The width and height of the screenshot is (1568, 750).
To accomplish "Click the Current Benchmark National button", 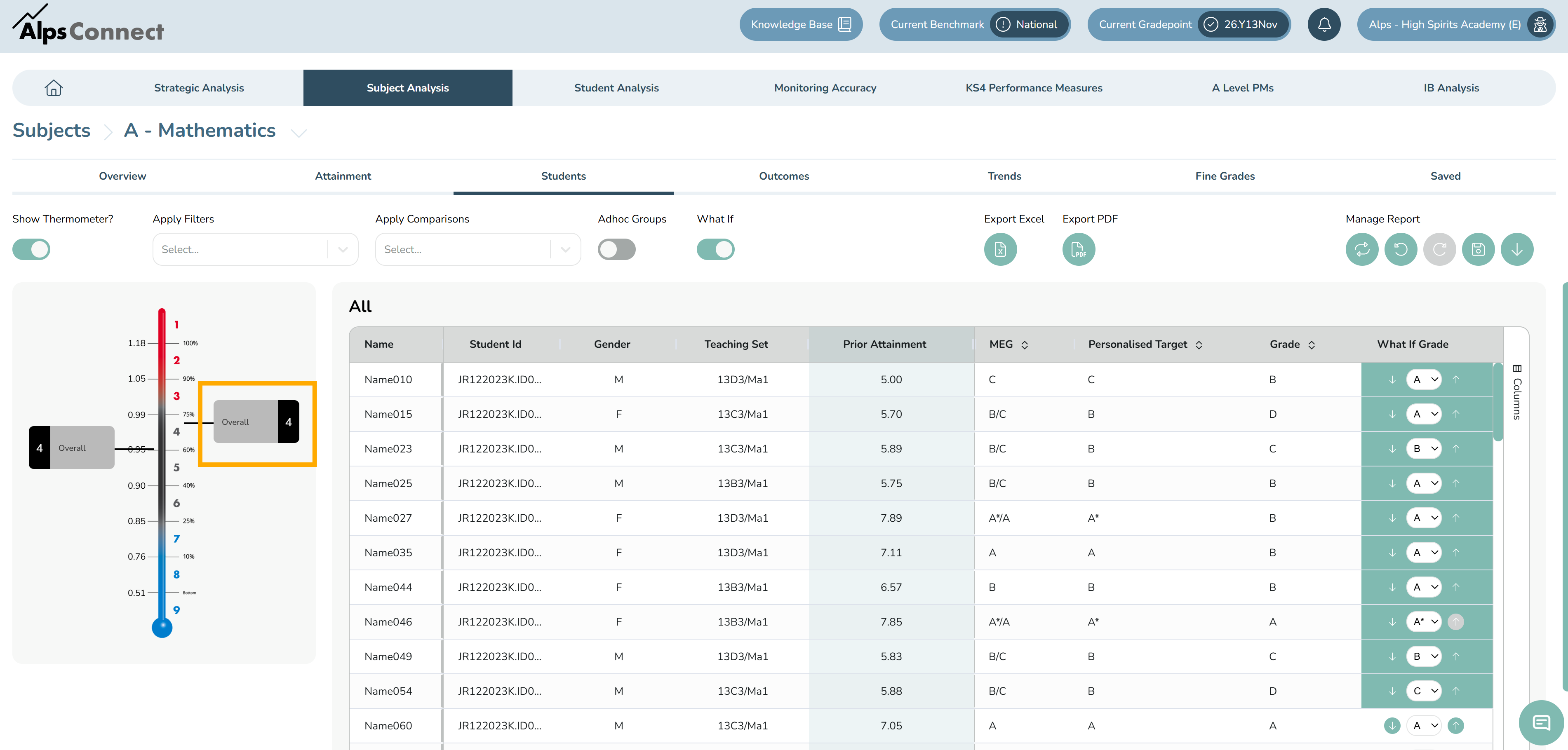I will coord(975,24).
